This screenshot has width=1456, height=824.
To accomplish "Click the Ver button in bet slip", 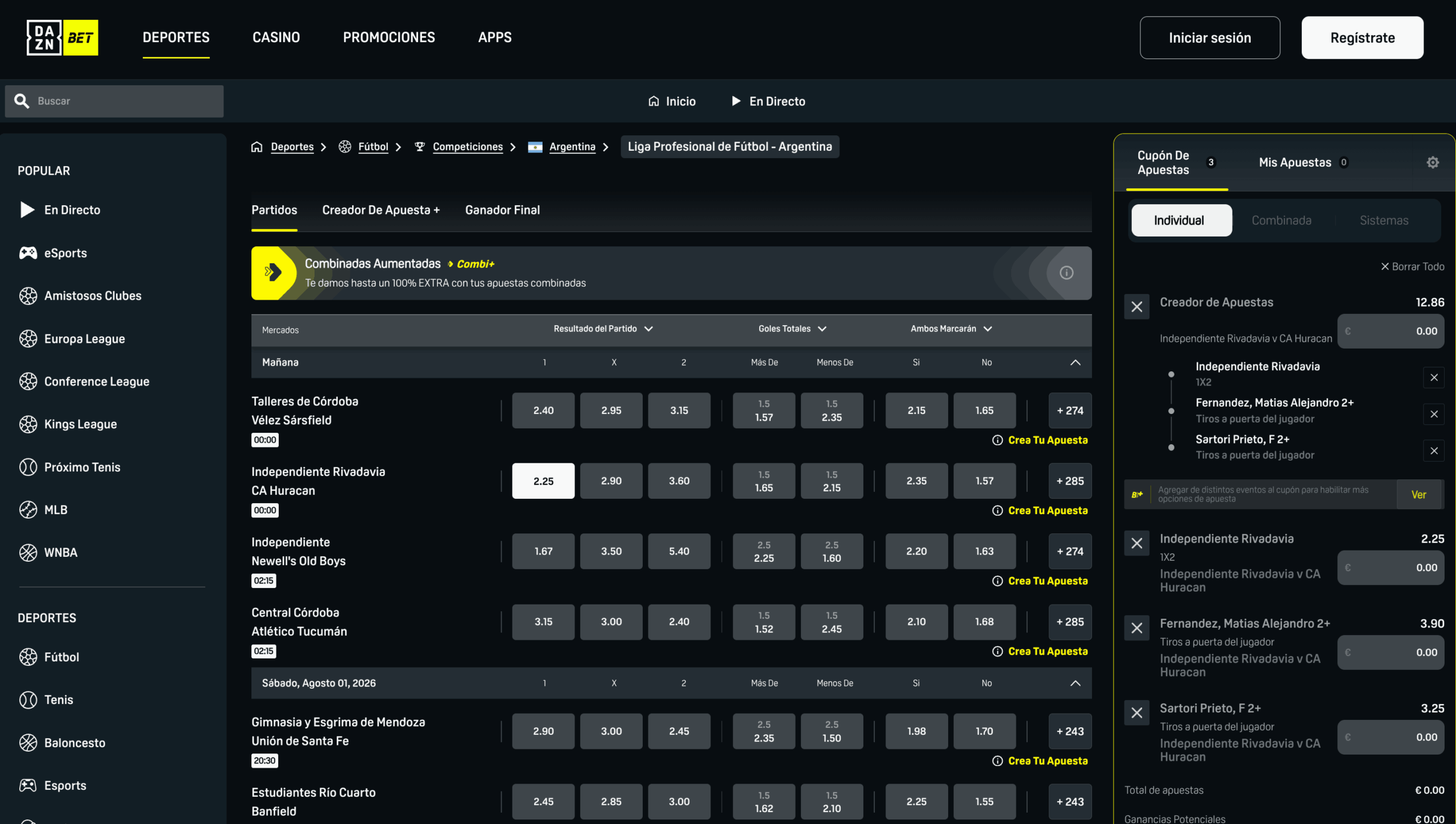I will (x=1420, y=495).
